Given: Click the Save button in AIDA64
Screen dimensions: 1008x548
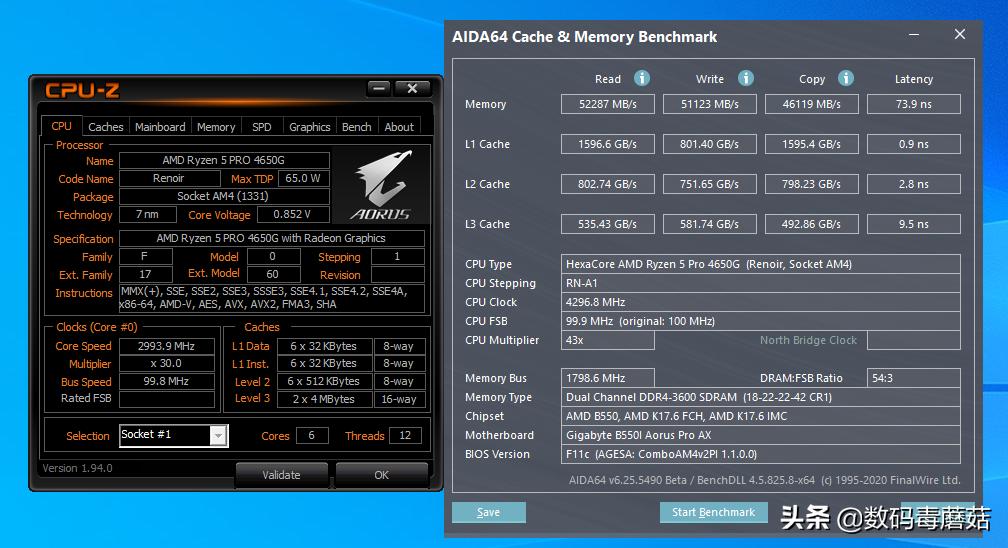Looking at the screenshot, I should (x=489, y=512).
